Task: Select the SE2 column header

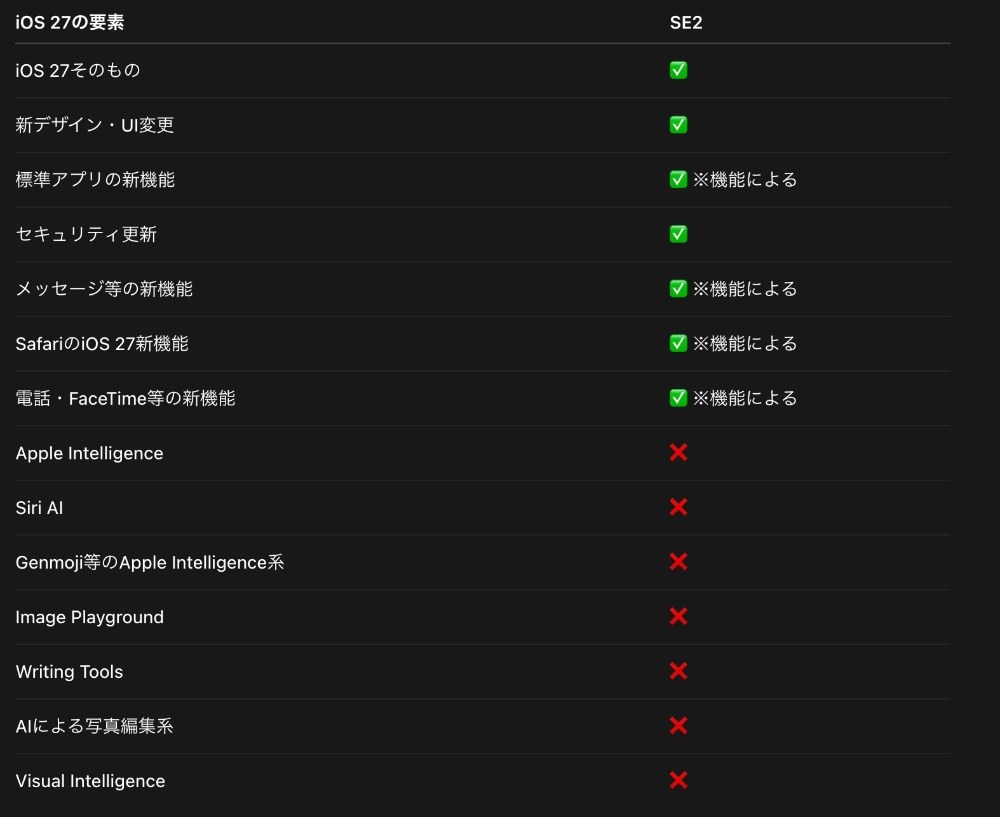Action: (686, 22)
